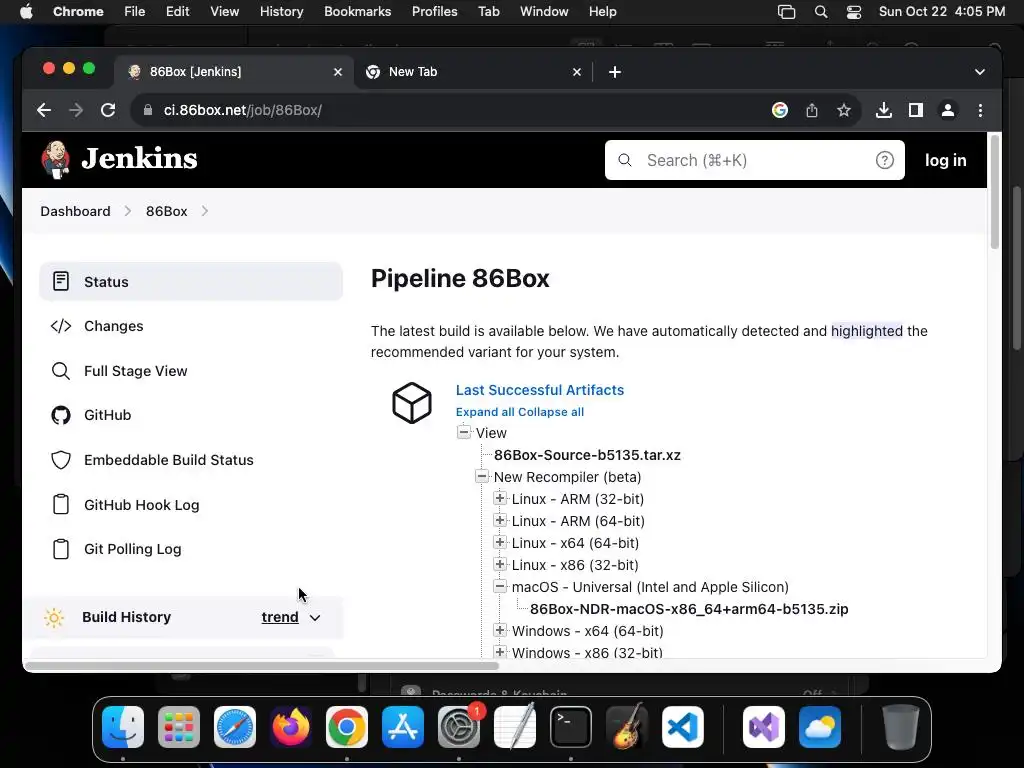Download 86Box-Source-b5135.tar.xz

click(587, 455)
